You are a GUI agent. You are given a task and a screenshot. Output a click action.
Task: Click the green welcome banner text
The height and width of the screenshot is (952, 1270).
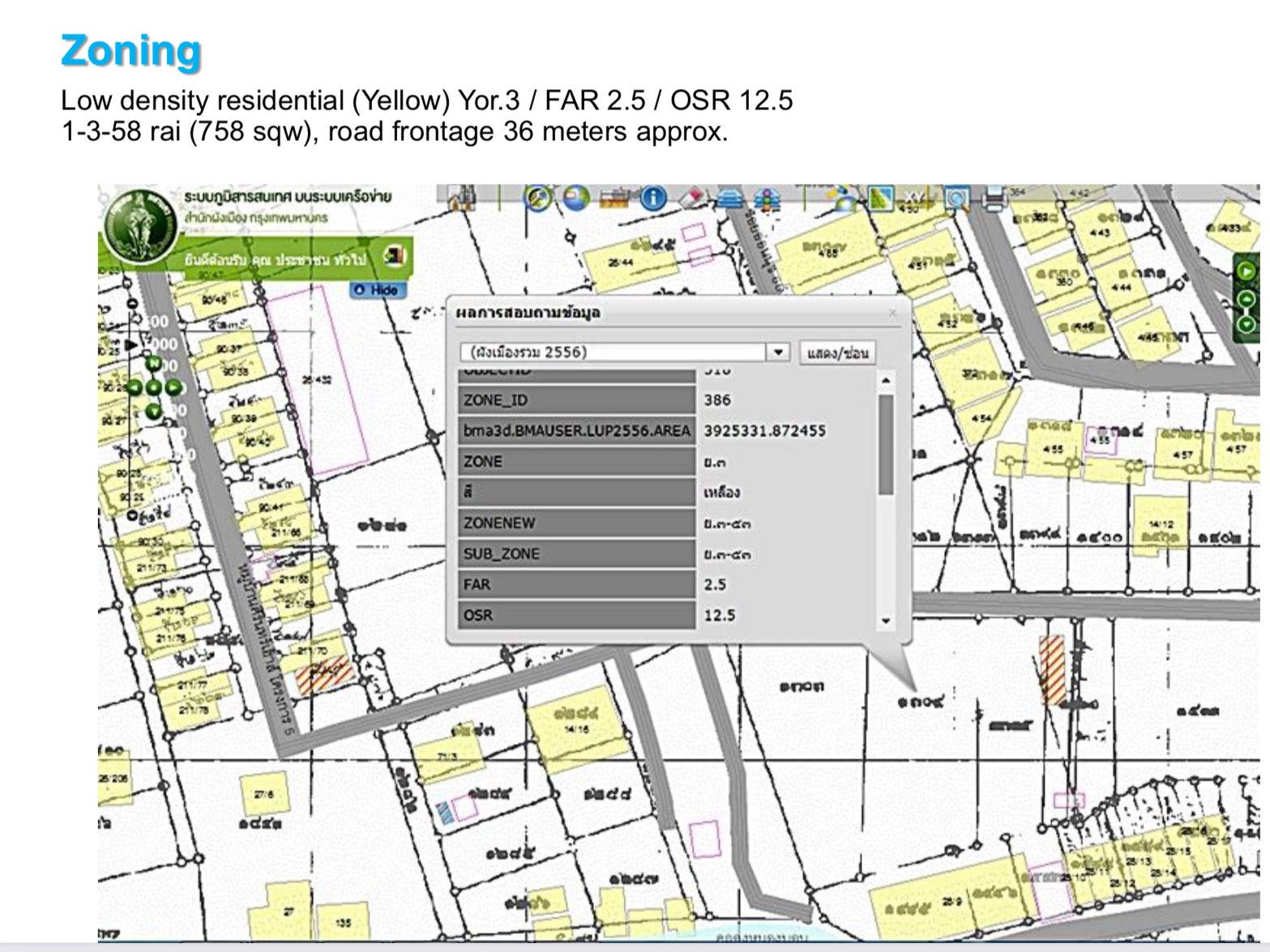click(x=276, y=259)
